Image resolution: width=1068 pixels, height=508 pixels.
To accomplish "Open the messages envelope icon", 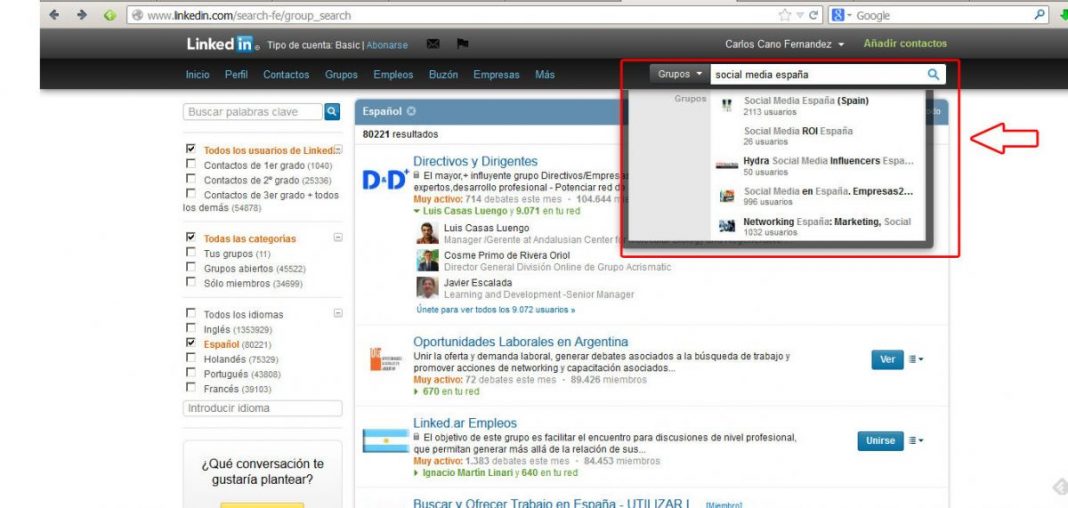I will point(433,44).
